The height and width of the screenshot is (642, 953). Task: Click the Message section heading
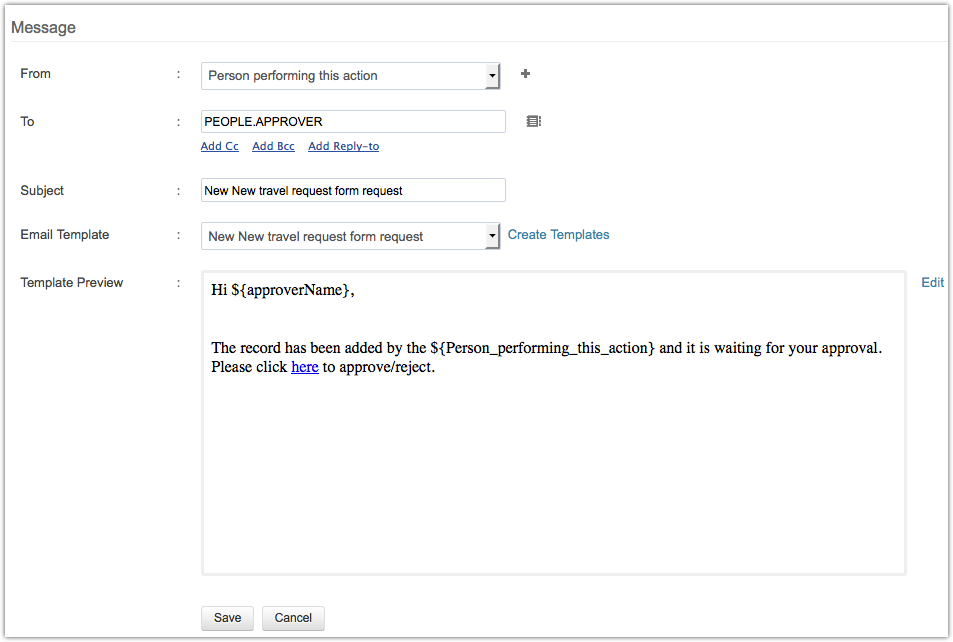tap(43, 27)
